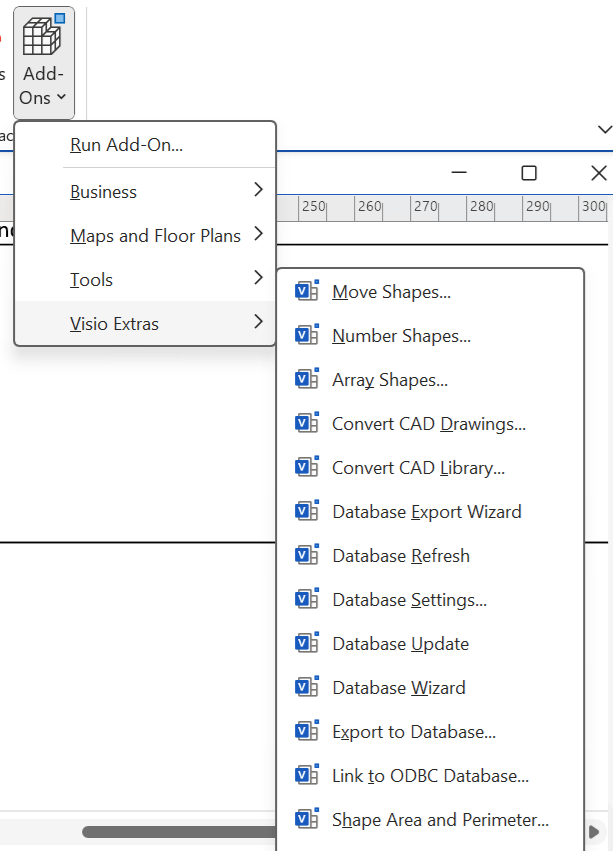Click the 250 mark on the ruler
613x851 pixels.
313,206
